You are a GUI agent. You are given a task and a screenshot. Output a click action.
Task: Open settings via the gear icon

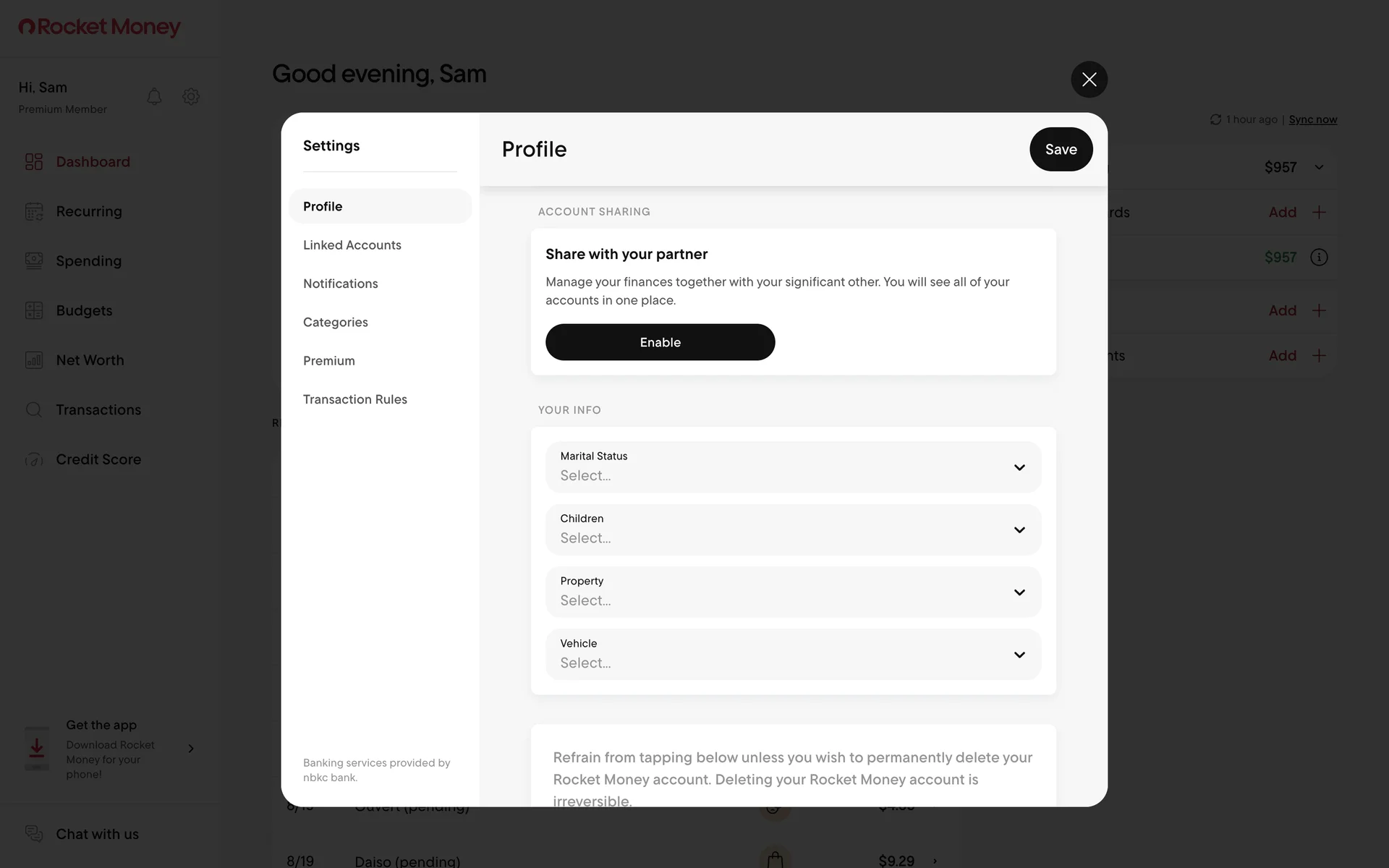pos(191,96)
